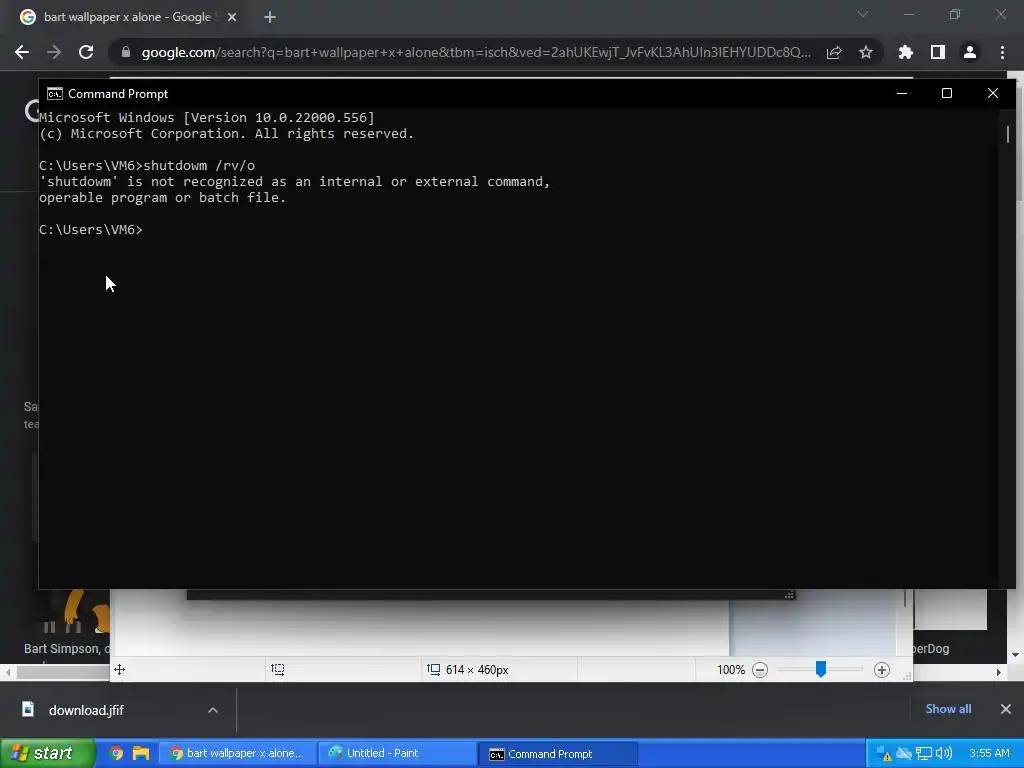Open Chrome tab search chevron

[863, 14]
